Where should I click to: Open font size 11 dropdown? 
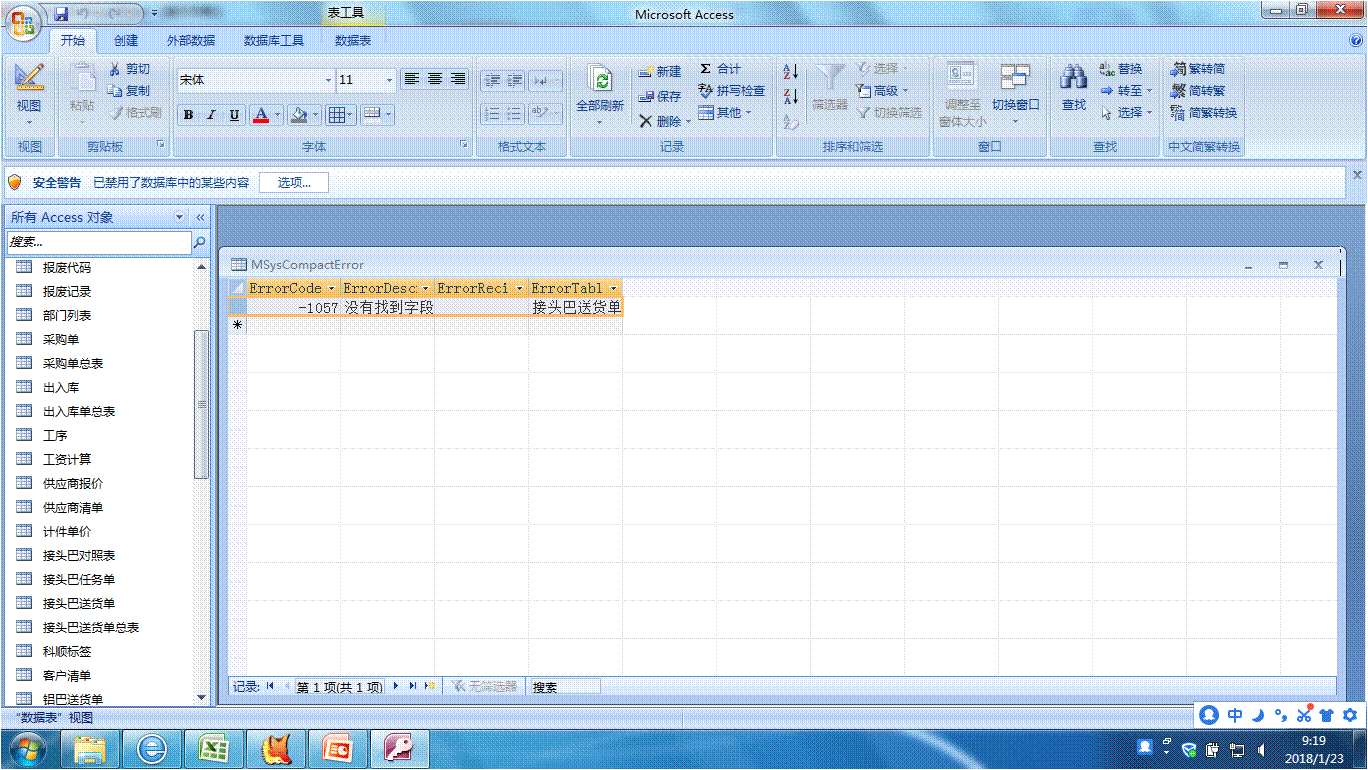(x=390, y=80)
